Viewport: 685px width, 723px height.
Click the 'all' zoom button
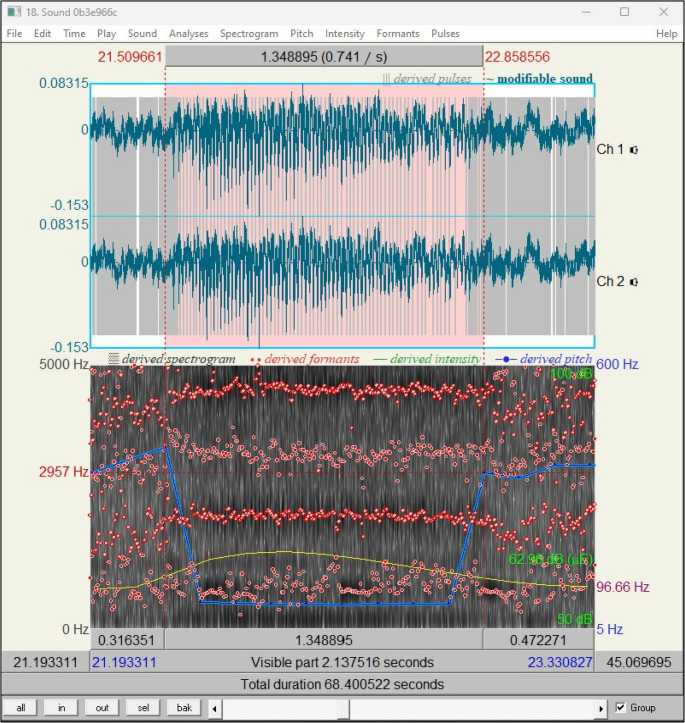[x=21, y=707]
